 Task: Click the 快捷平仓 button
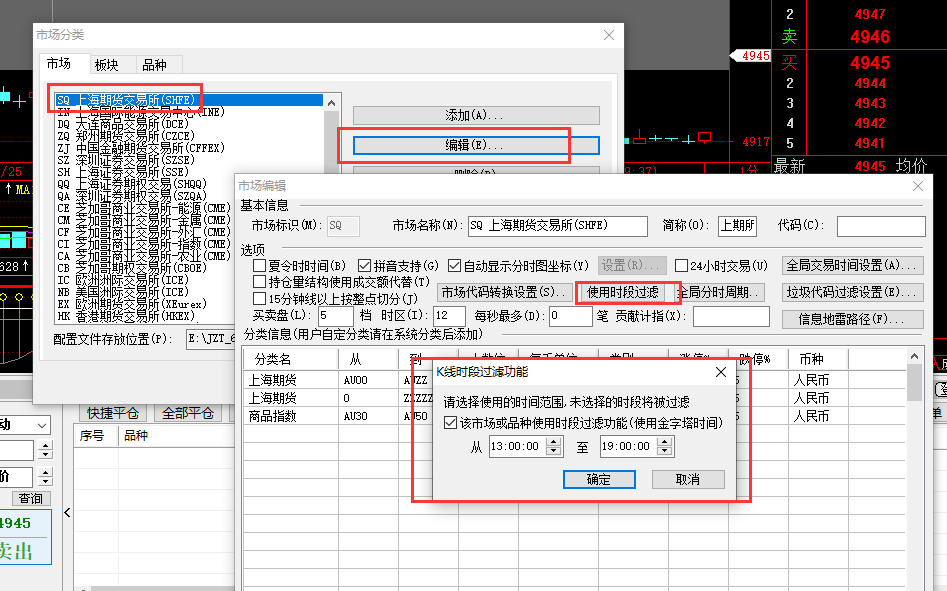(x=113, y=414)
